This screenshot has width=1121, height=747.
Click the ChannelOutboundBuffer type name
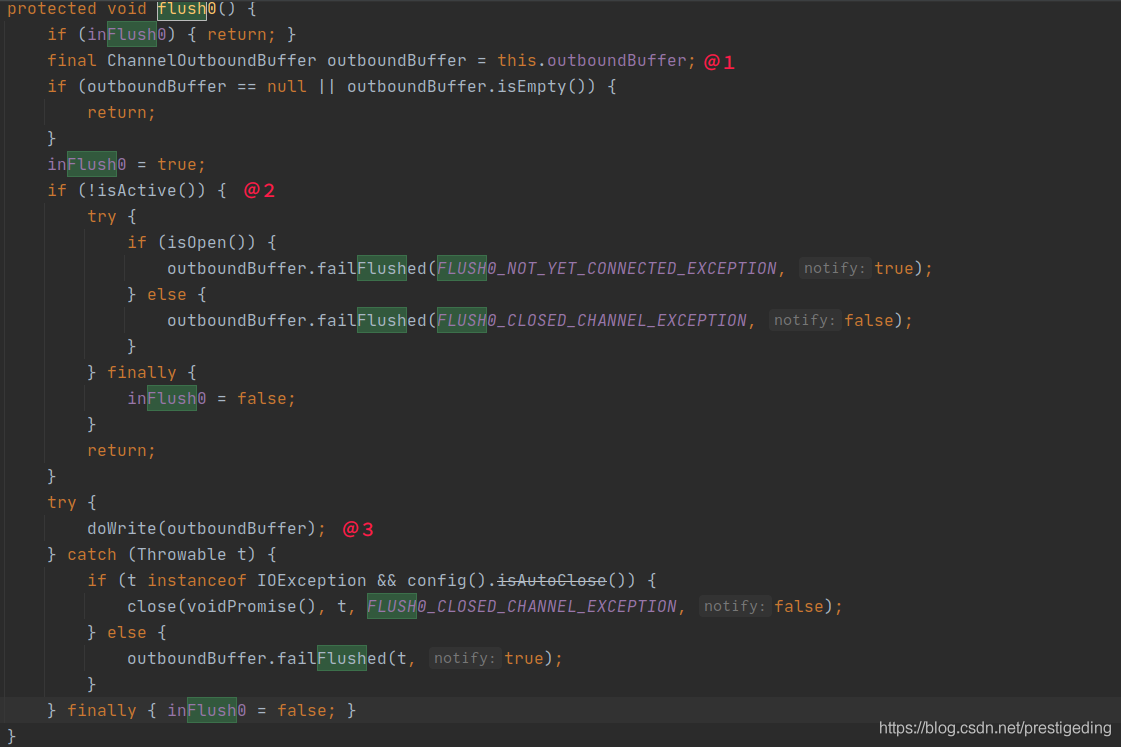click(x=212, y=61)
